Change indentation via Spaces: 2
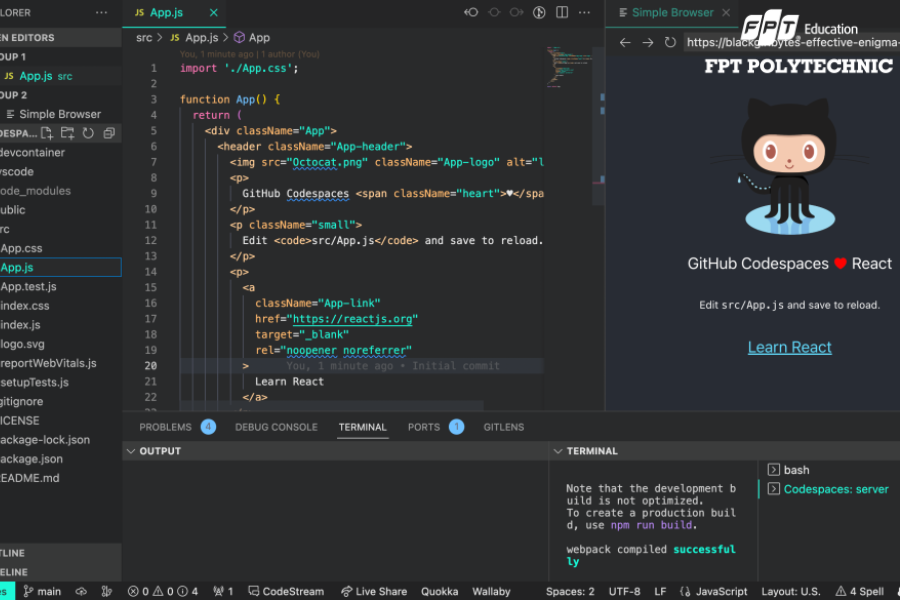The image size is (900, 600). tap(570, 591)
